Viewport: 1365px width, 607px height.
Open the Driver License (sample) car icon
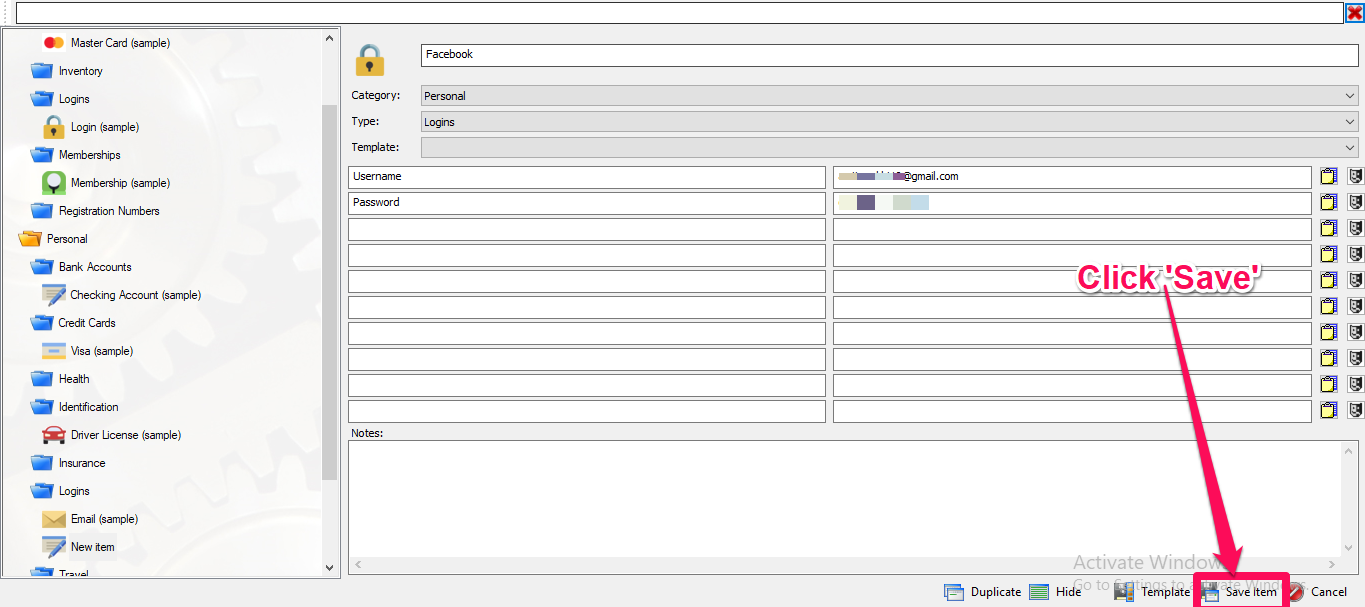coord(54,435)
